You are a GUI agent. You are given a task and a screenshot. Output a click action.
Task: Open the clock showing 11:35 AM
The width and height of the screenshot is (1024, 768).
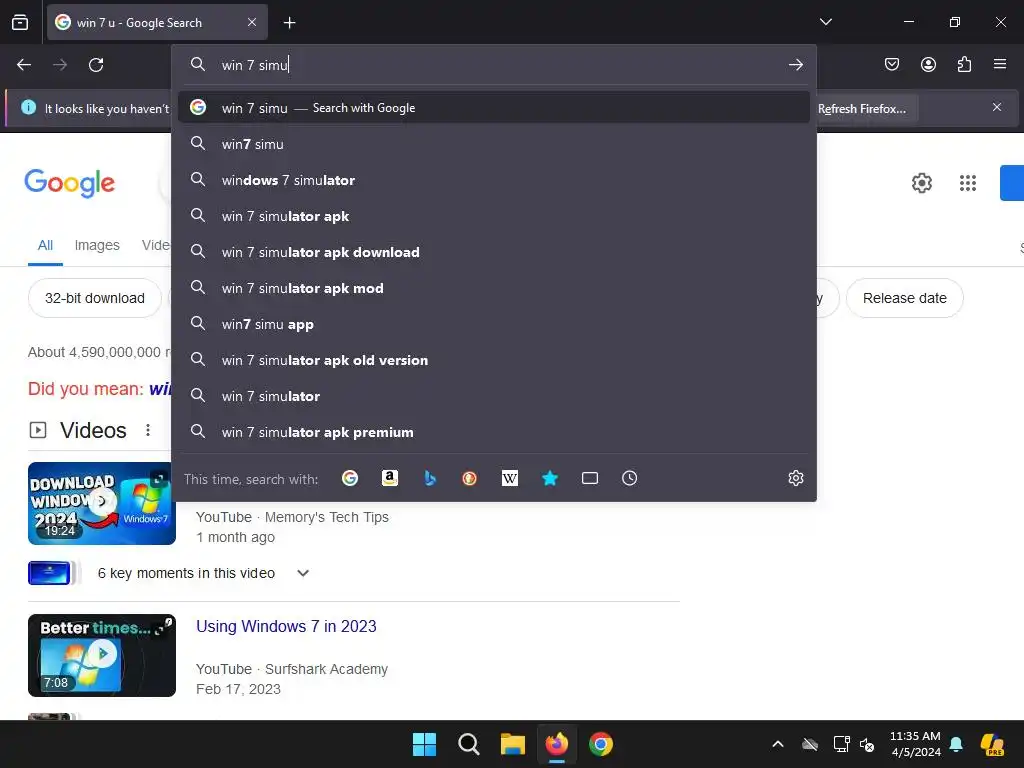(915, 744)
